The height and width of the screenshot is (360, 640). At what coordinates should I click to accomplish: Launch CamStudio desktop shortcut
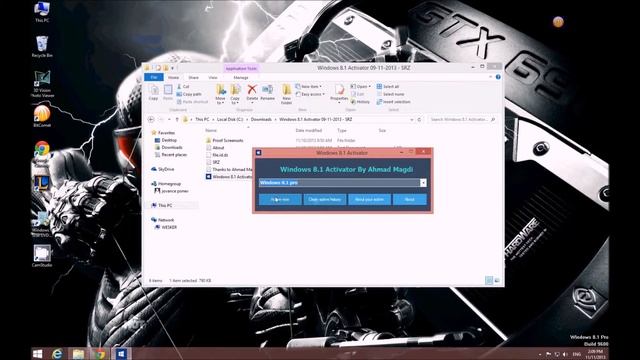coord(42,256)
